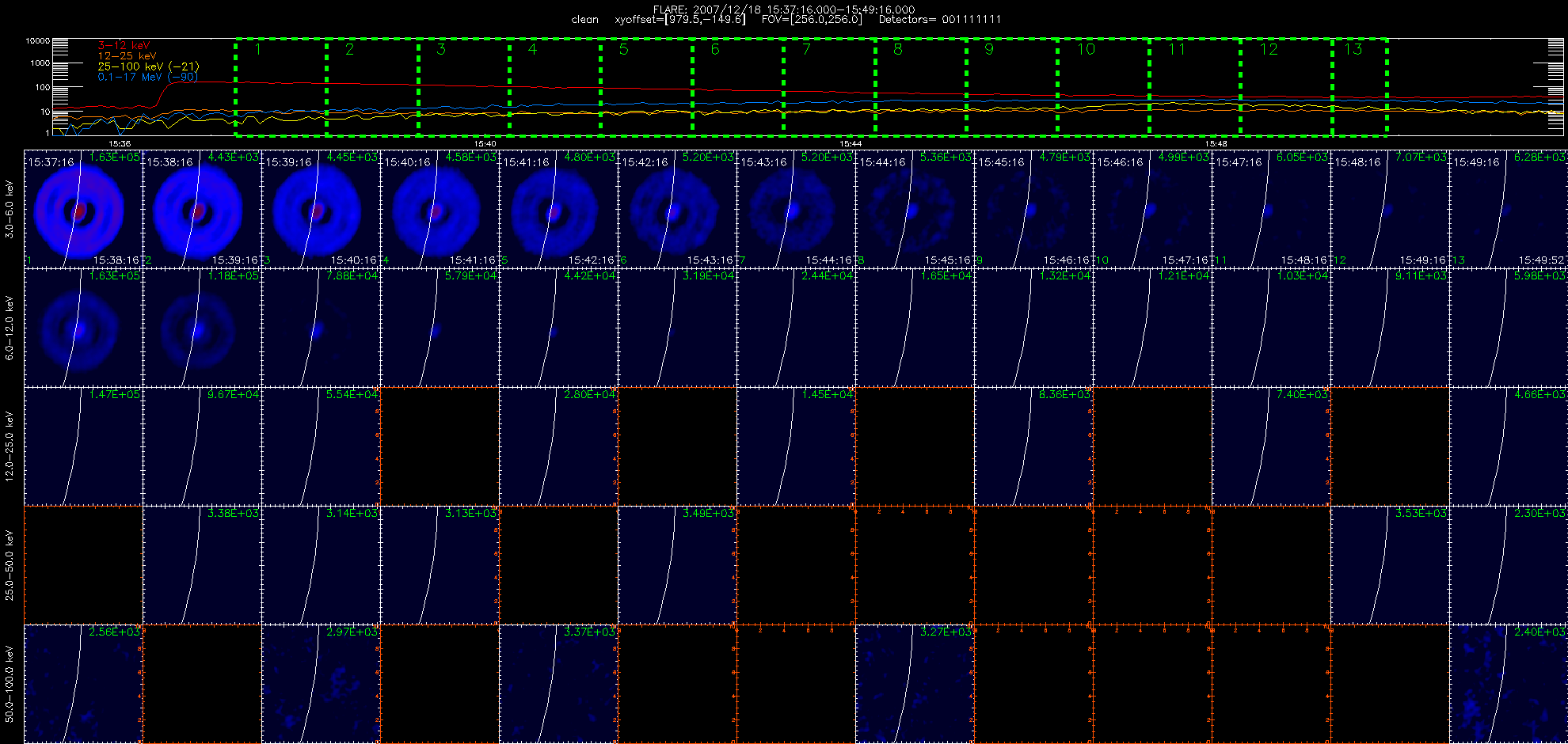
Task: Click the peak value text 4.58E+03
Action: 470,158
